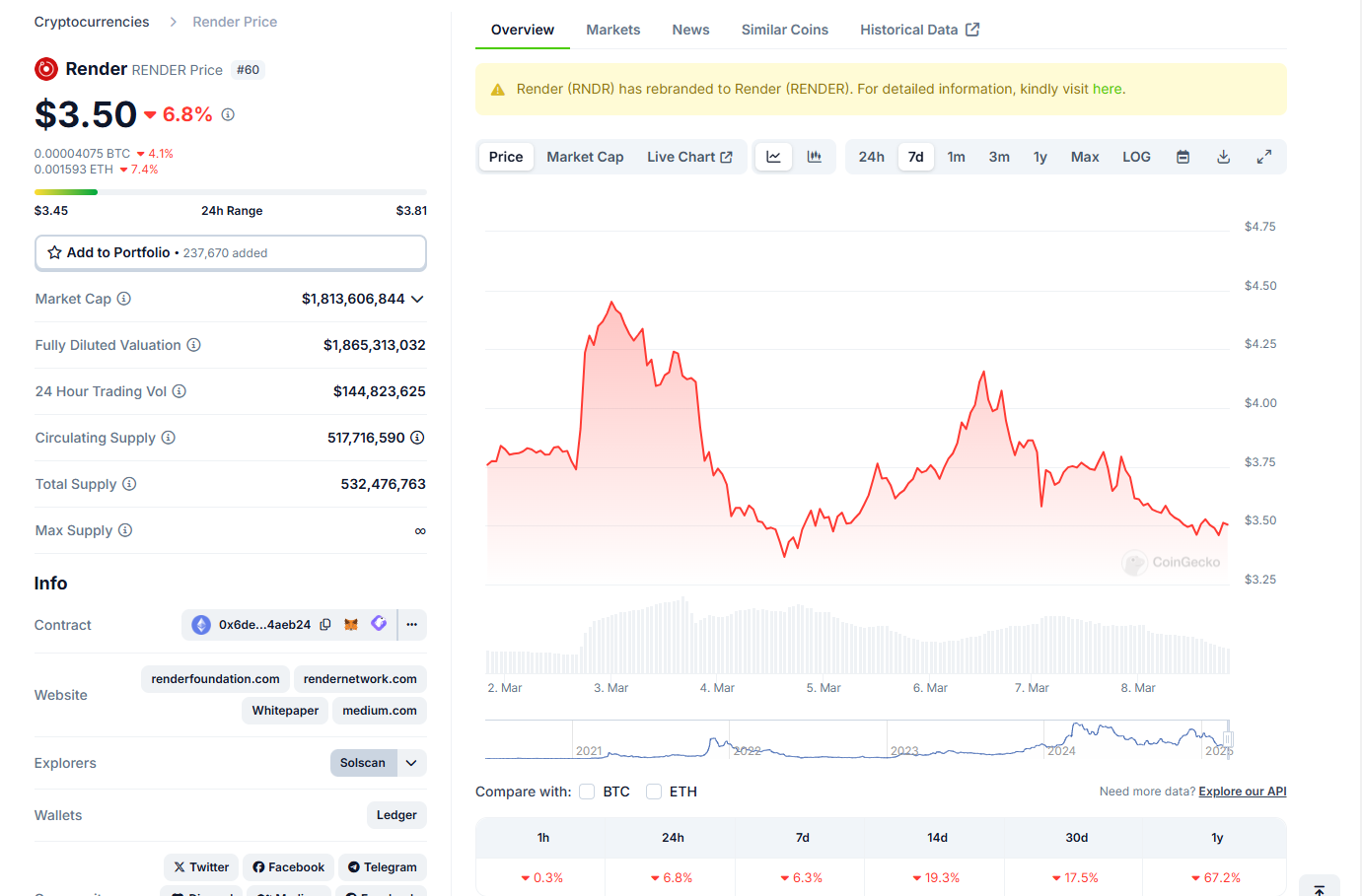Open the Explorers dropdown arrow

point(412,763)
